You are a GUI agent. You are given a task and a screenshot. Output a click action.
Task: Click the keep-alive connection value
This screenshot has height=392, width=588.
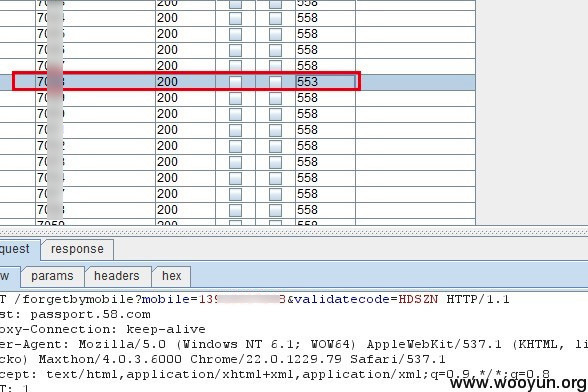coord(166,329)
